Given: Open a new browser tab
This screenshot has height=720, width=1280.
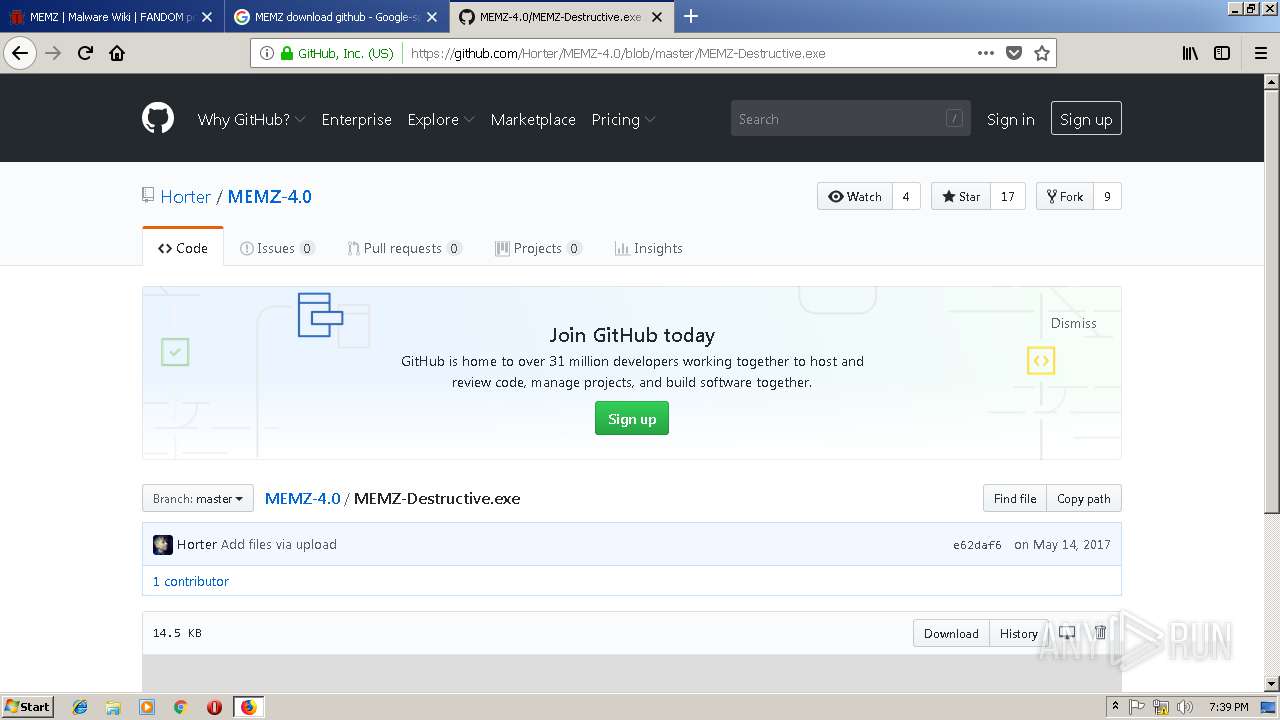Looking at the screenshot, I should coord(690,16).
